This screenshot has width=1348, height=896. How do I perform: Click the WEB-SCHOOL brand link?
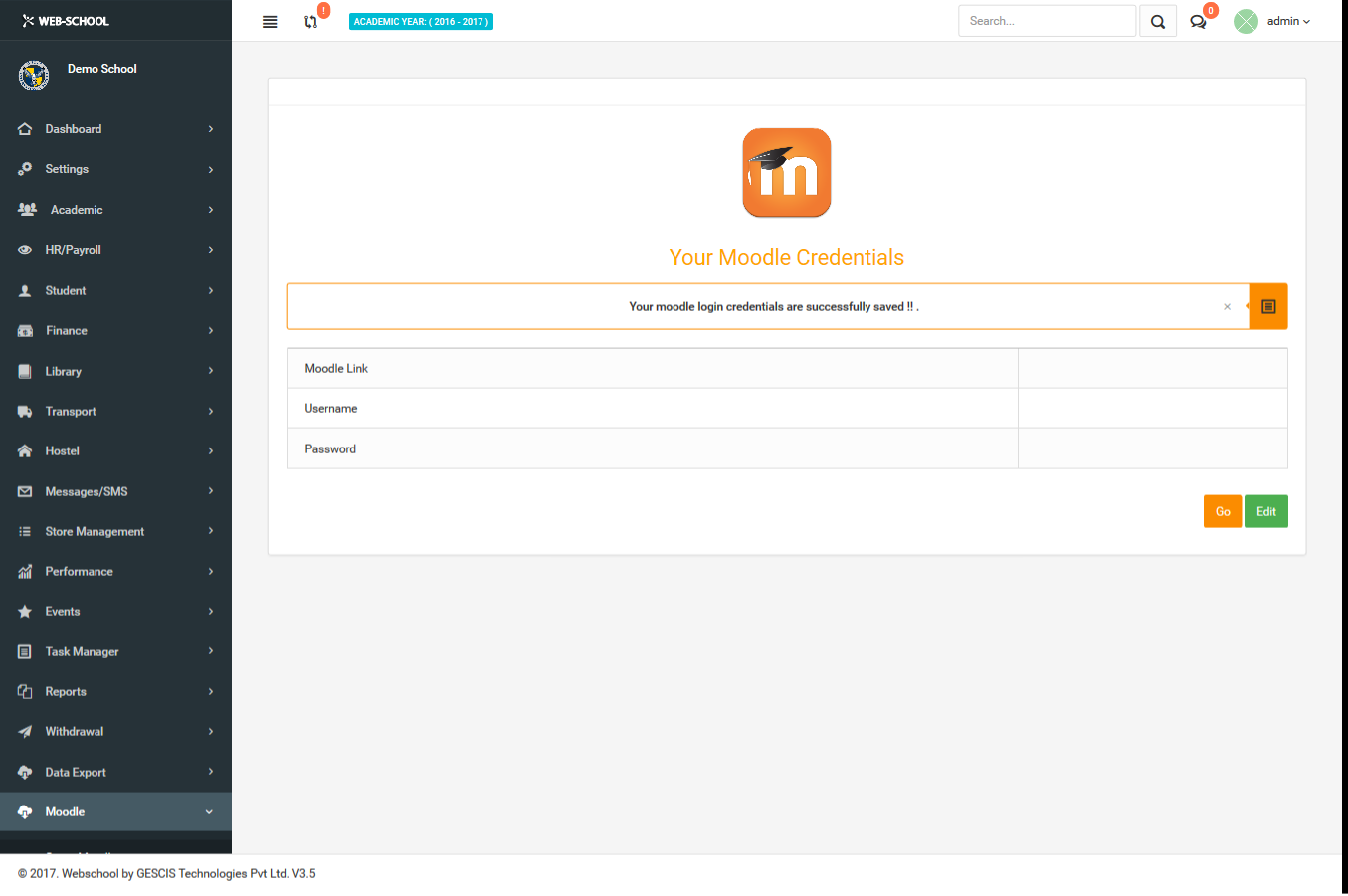66,21
